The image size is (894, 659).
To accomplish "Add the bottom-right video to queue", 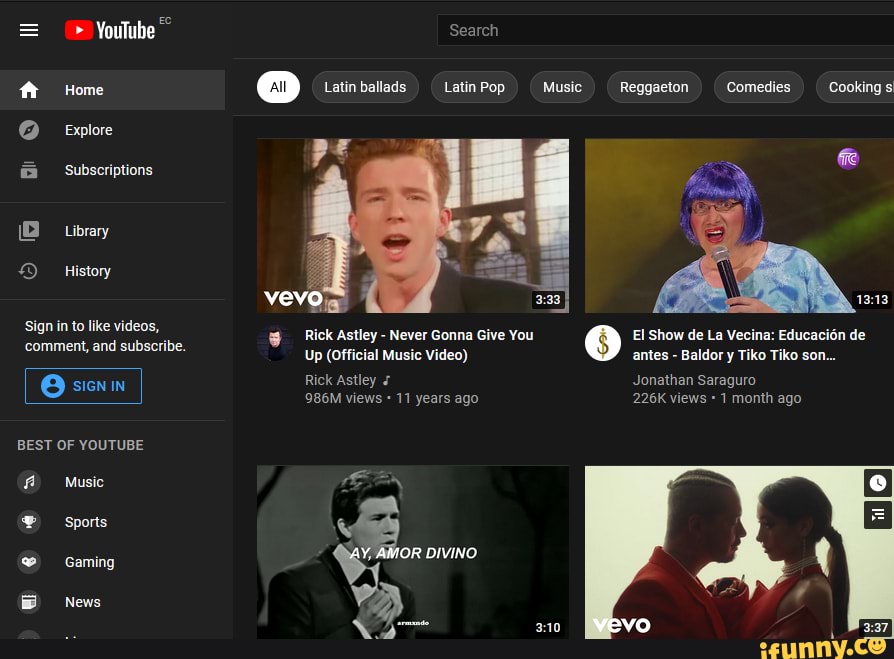I will click(877, 515).
